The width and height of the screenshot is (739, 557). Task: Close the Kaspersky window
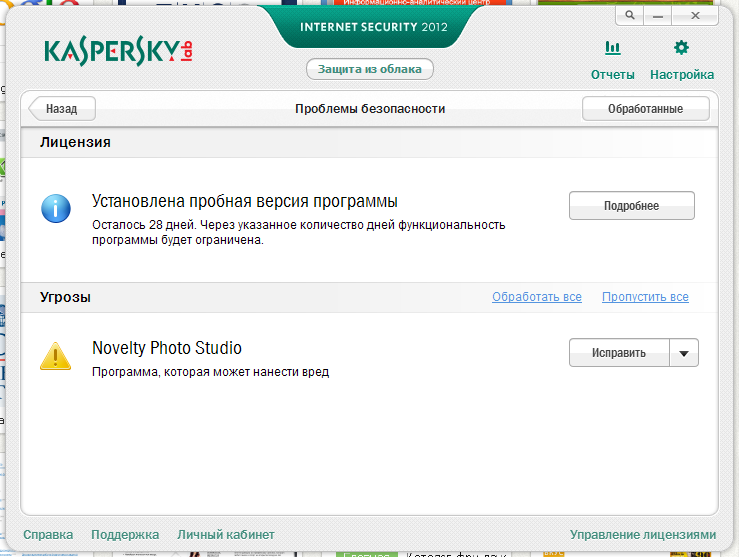click(695, 16)
